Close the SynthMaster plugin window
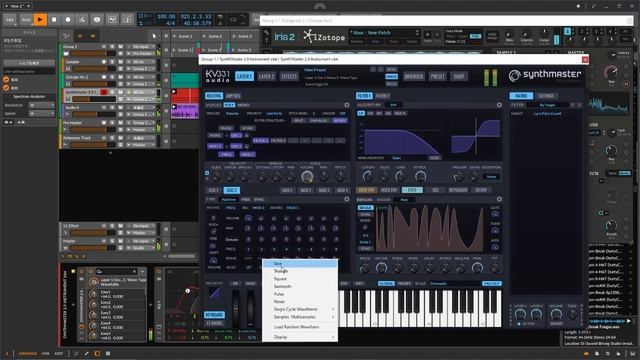Viewport: 640px width, 360px height. (585, 60)
